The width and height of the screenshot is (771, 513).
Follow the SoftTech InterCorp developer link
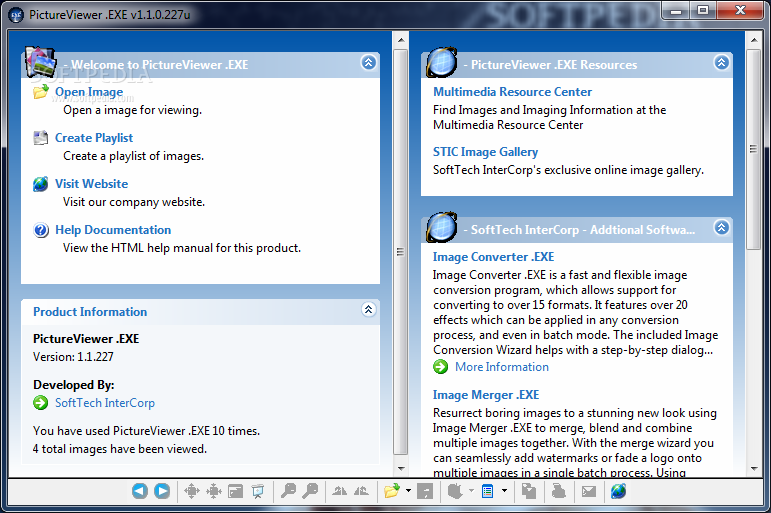(x=105, y=403)
